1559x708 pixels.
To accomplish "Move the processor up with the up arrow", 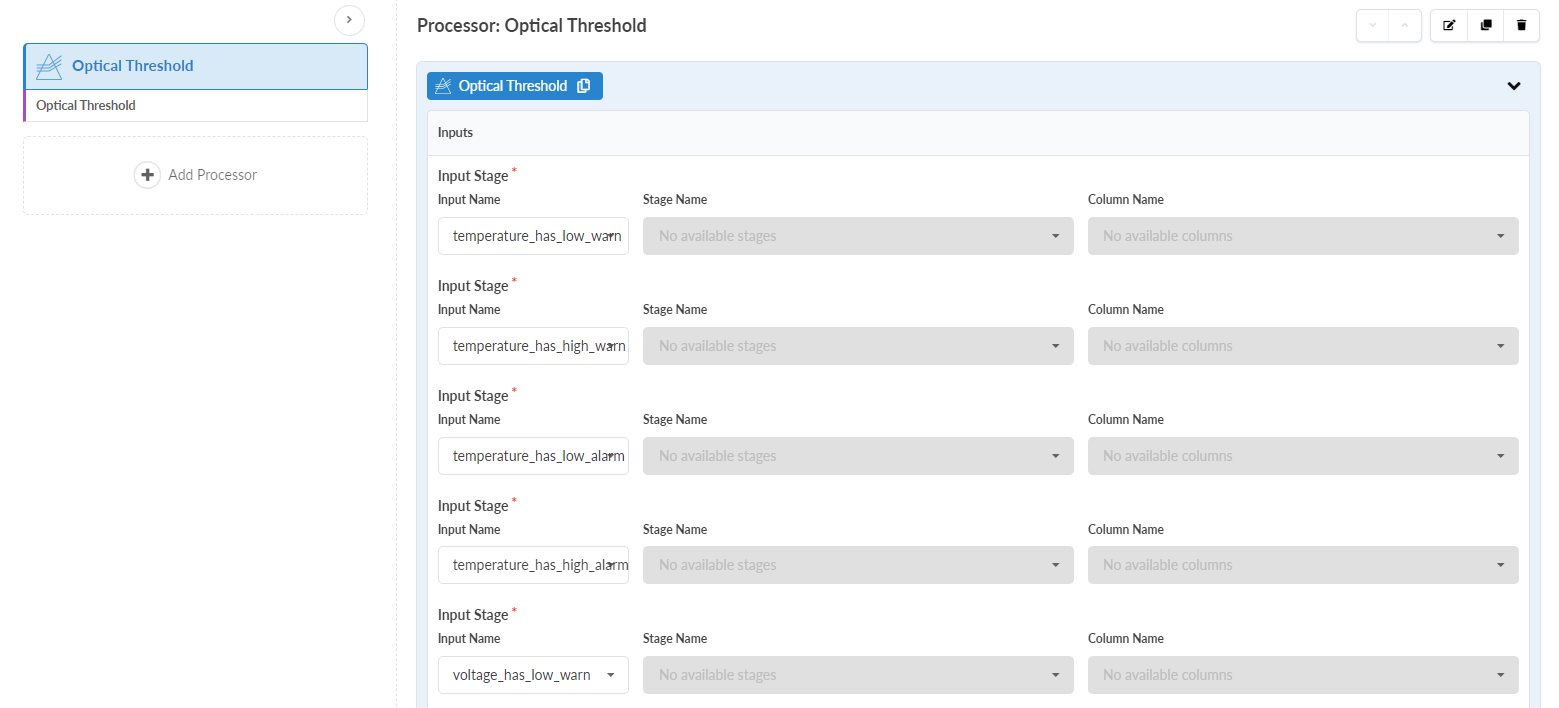I will [x=1404, y=25].
